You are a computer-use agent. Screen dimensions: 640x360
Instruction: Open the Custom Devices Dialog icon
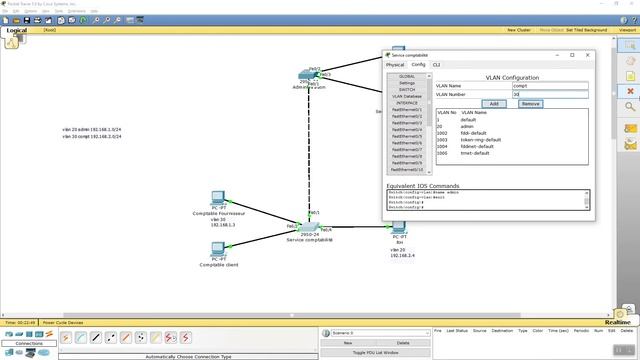[140, 20]
